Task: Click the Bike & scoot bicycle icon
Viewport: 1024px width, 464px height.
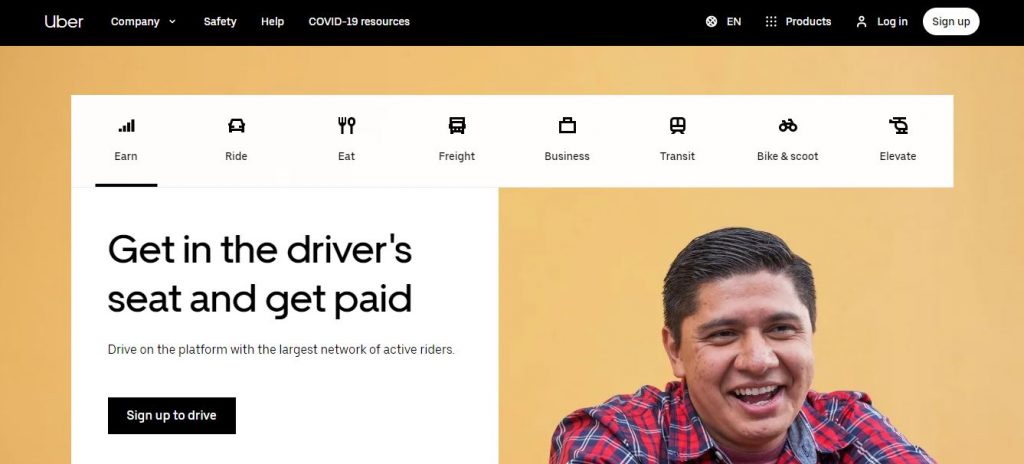Action: pyautogui.click(x=788, y=125)
